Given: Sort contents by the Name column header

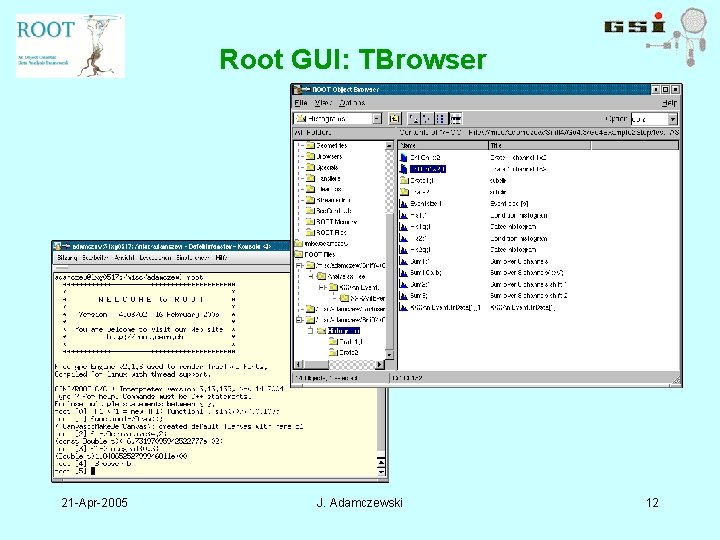Looking at the screenshot, I should point(443,146).
